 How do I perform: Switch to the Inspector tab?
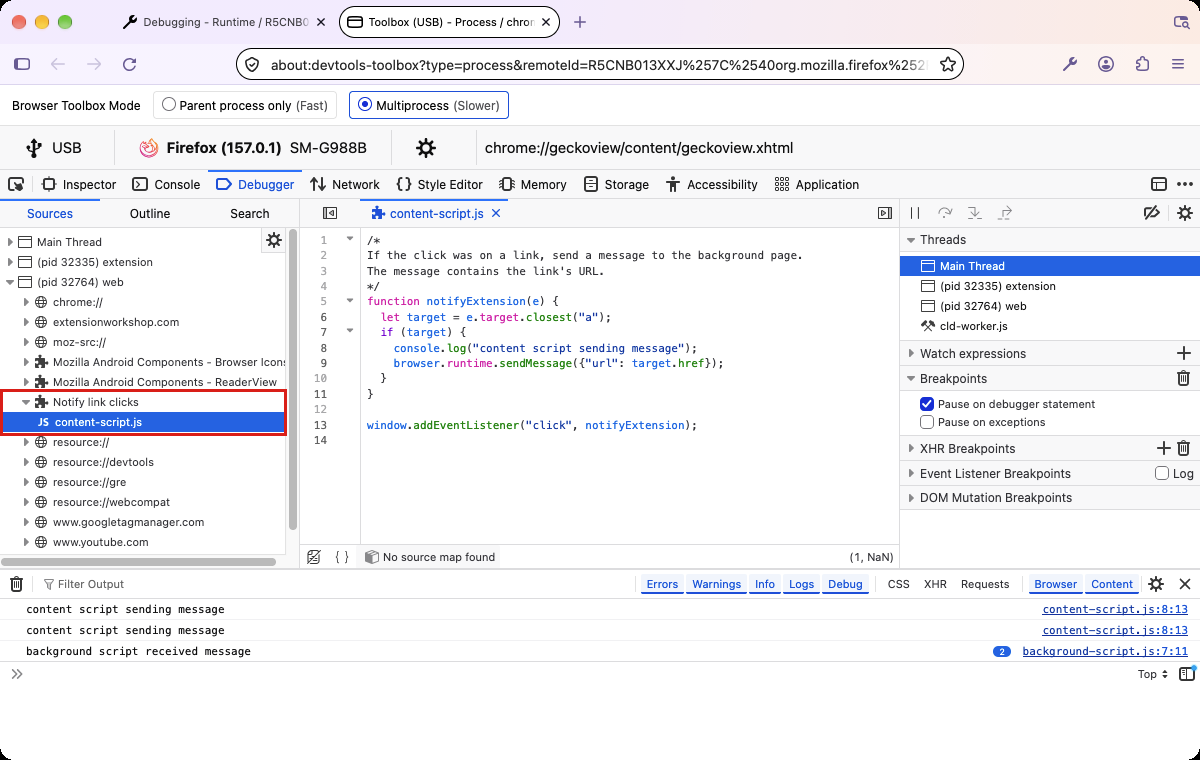tap(79, 184)
